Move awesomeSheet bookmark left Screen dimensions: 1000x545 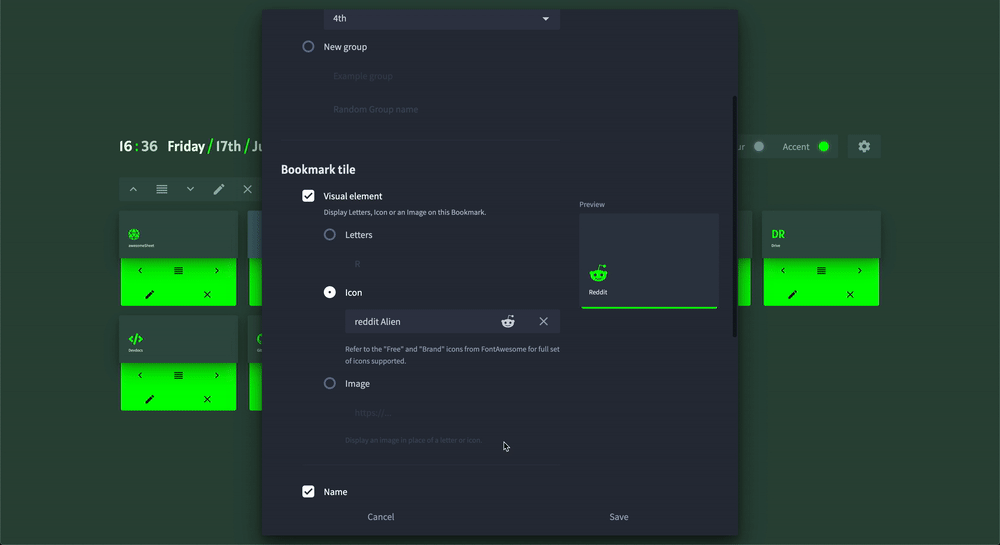pyautogui.click(x=140, y=271)
